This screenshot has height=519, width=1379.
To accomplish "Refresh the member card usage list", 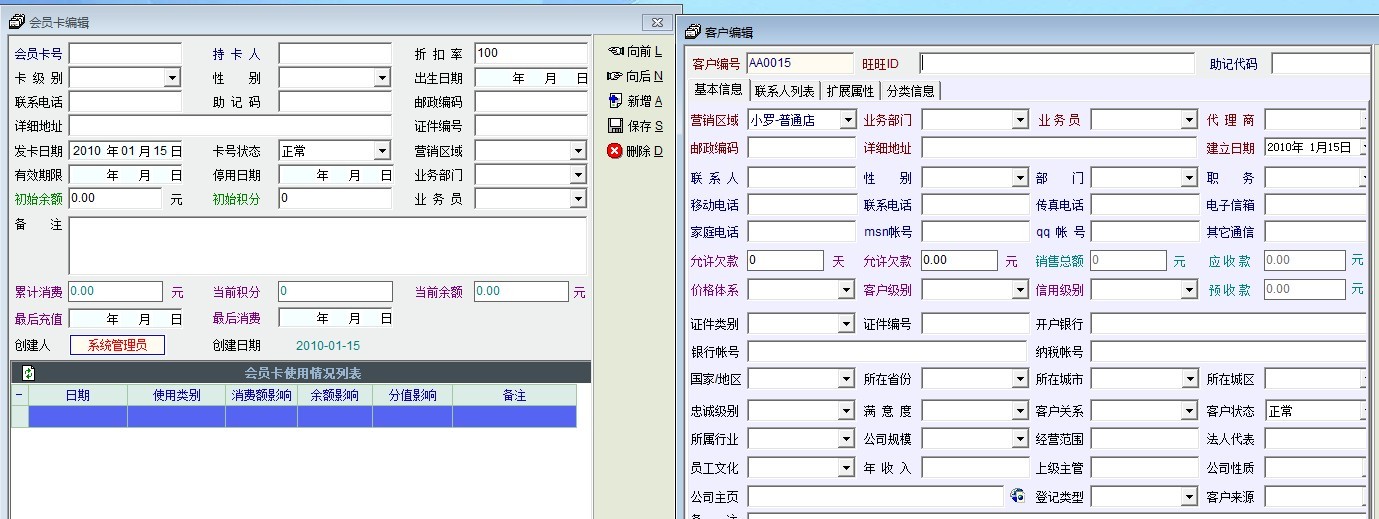I will (x=28, y=373).
